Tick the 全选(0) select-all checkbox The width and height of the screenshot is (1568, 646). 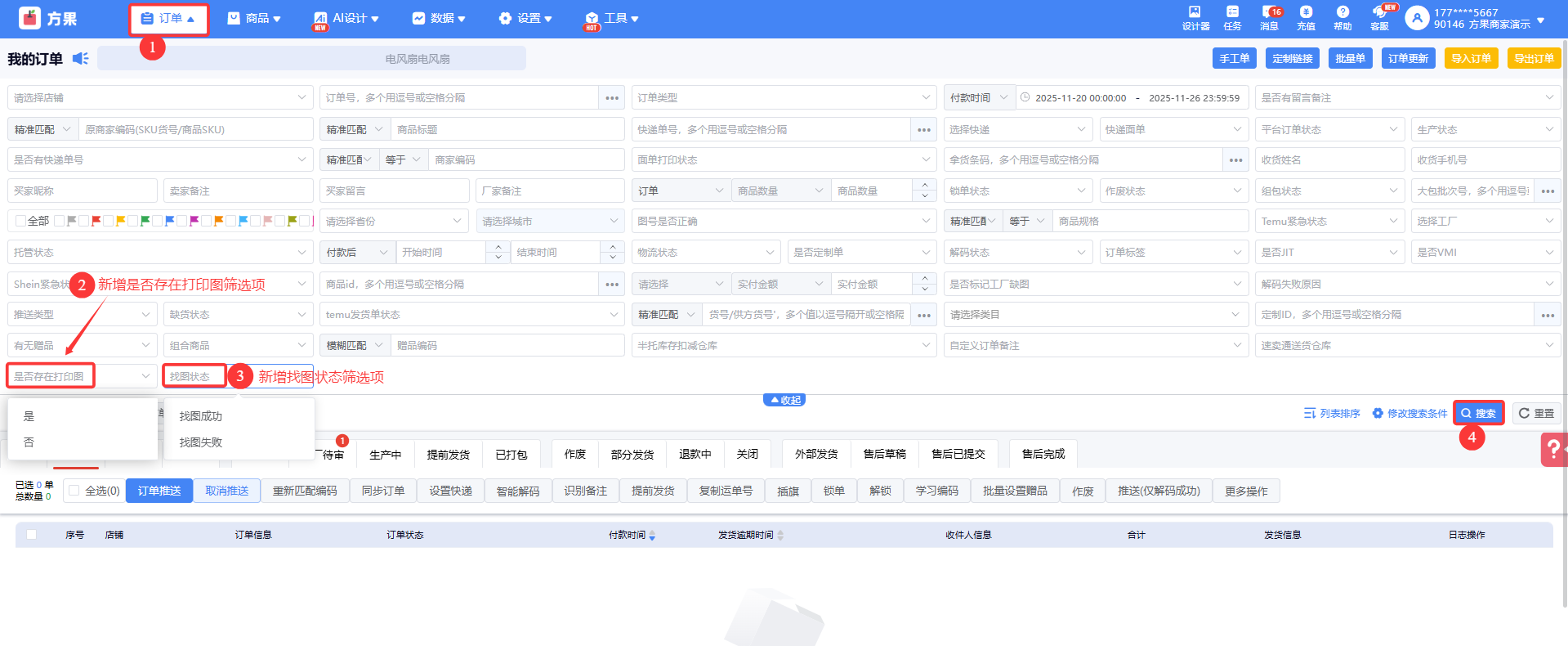point(74,491)
